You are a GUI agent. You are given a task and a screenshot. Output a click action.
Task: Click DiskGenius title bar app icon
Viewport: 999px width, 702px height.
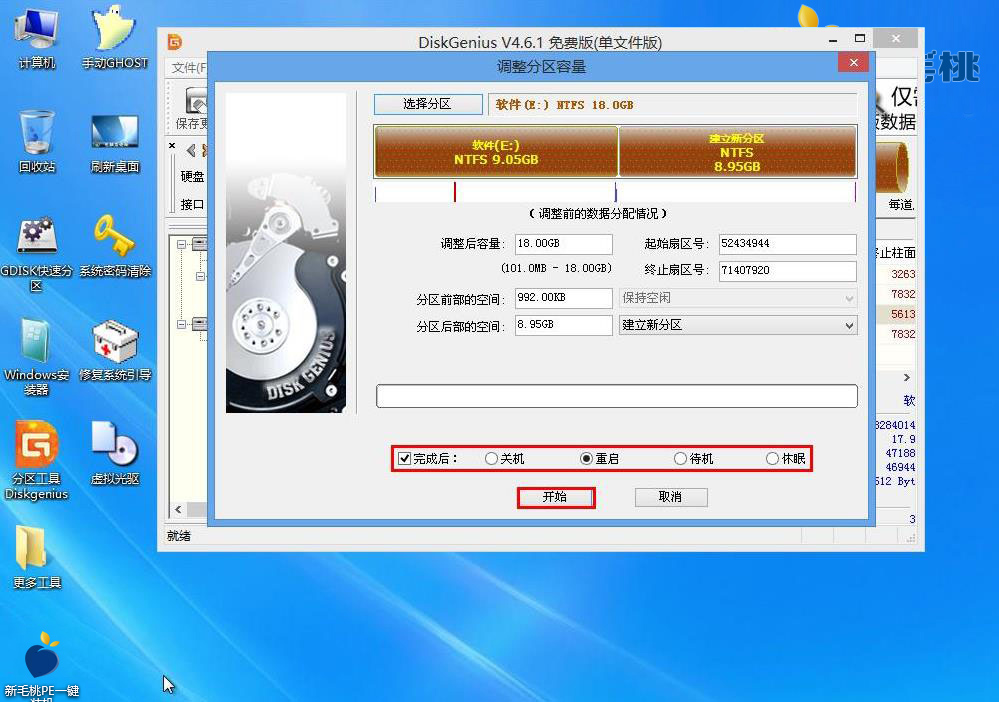(x=175, y=42)
